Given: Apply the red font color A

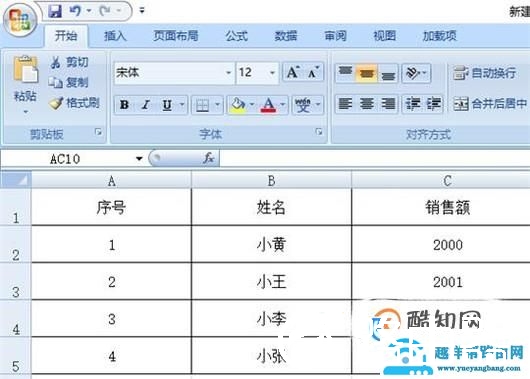Looking at the screenshot, I should click(269, 105).
